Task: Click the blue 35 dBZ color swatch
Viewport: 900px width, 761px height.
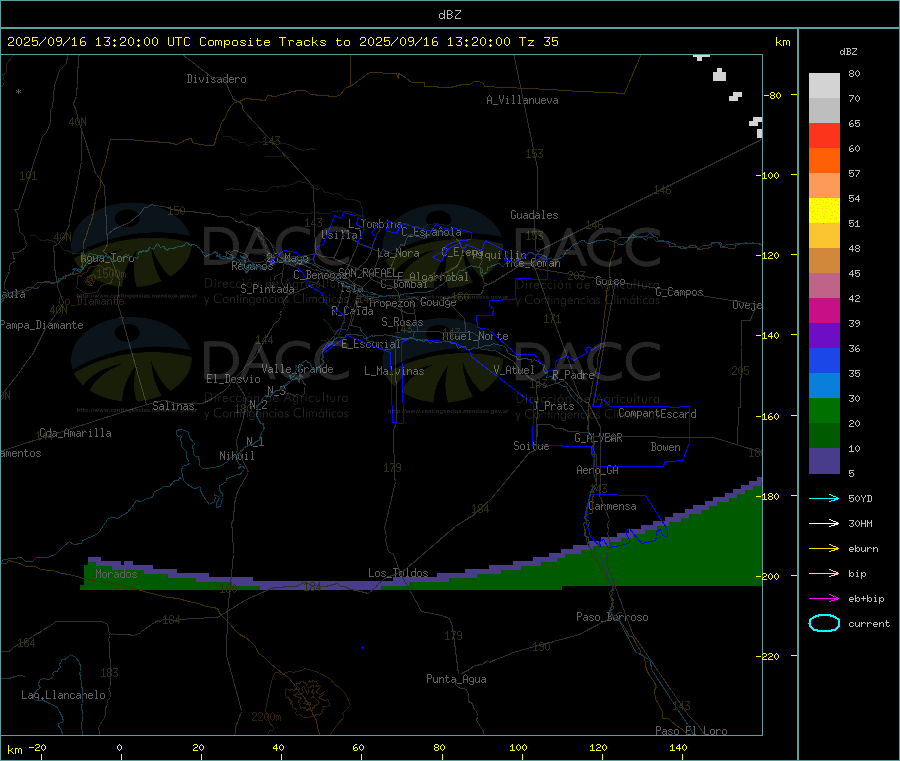Action: point(824,360)
